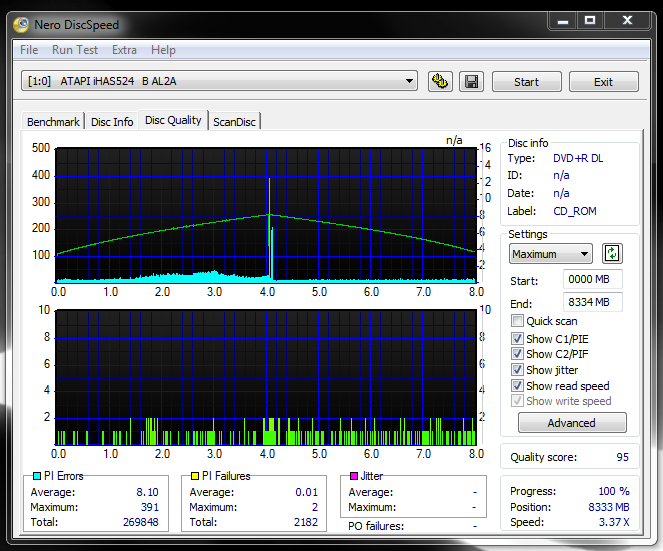Click the End position input field

592,303
